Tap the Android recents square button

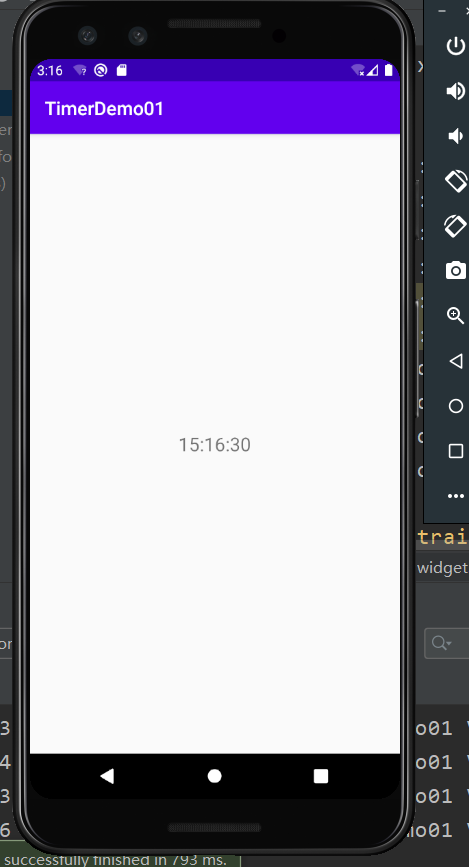[x=321, y=776]
